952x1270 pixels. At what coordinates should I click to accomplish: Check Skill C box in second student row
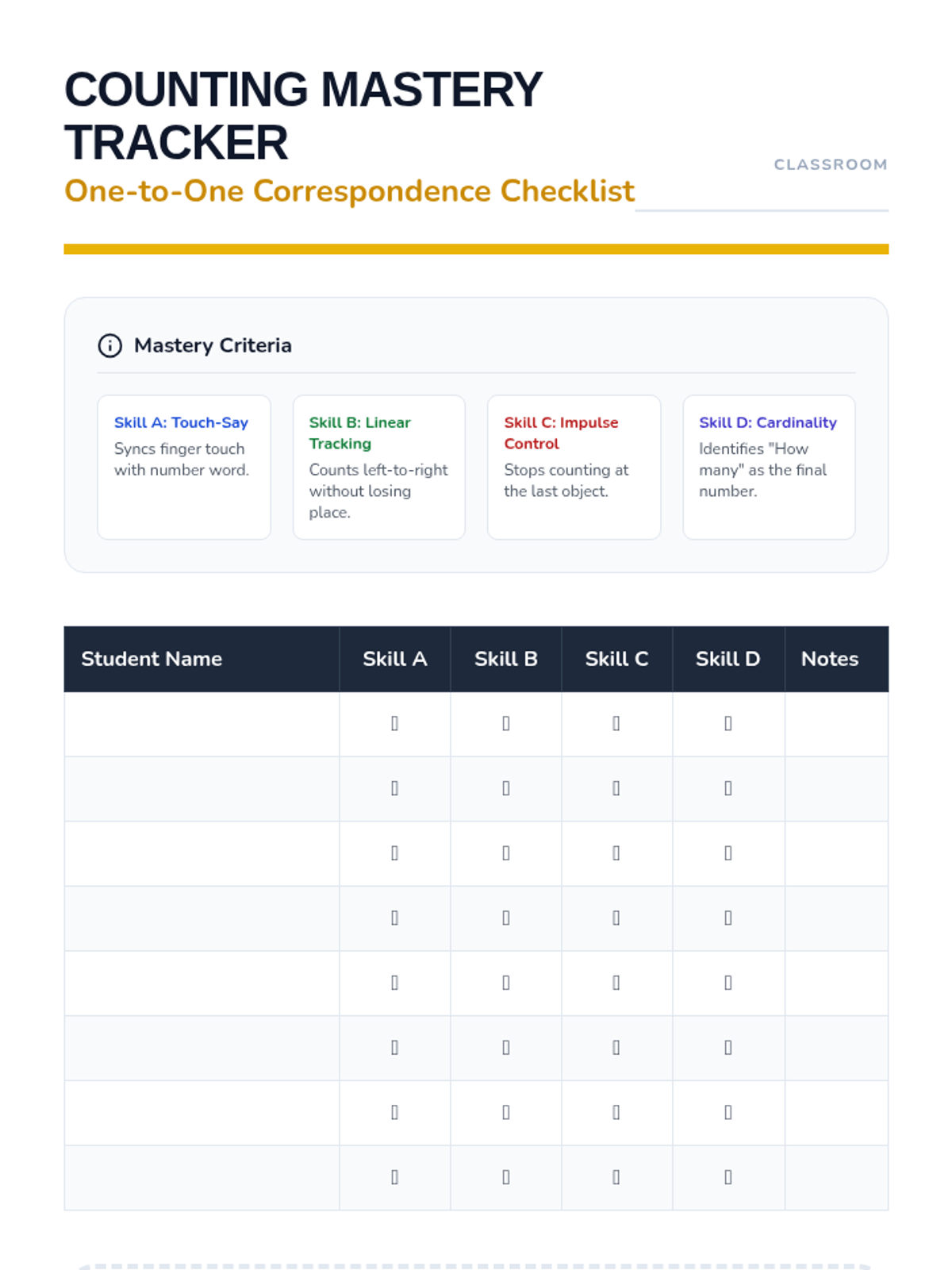(616, 789)
